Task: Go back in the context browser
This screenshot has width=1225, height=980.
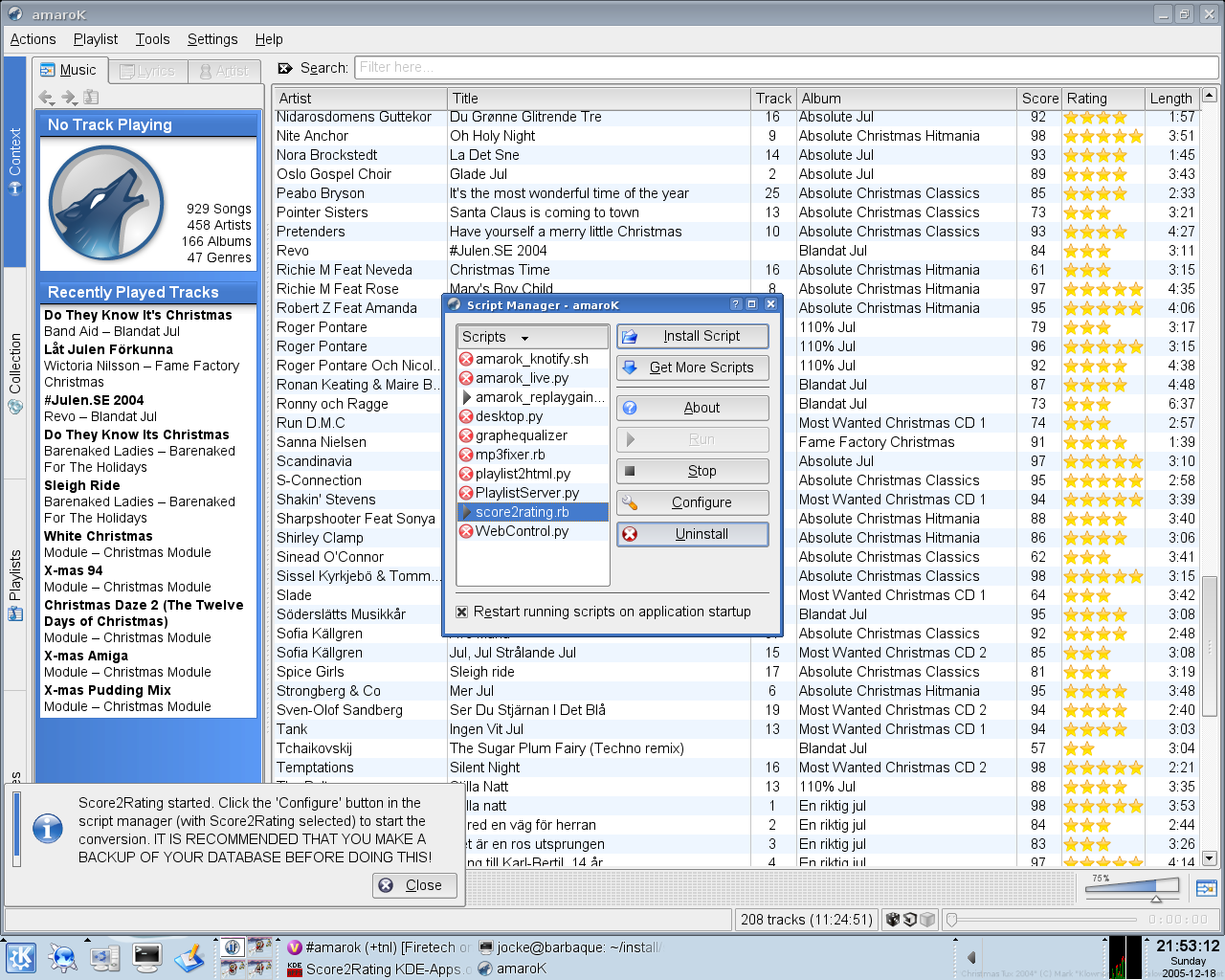Action: pyautogui.click(x=46, y=97)
